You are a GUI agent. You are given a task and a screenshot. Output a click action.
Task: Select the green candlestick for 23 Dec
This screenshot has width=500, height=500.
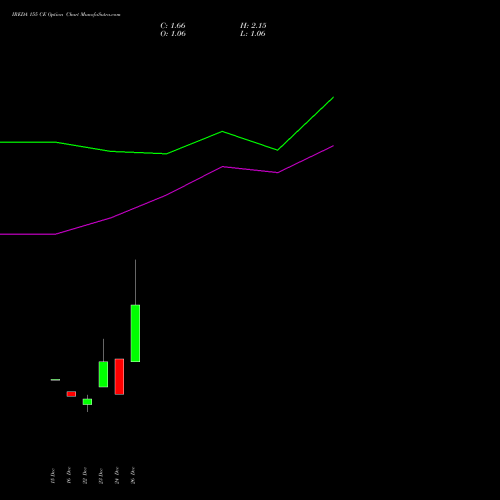103,374
